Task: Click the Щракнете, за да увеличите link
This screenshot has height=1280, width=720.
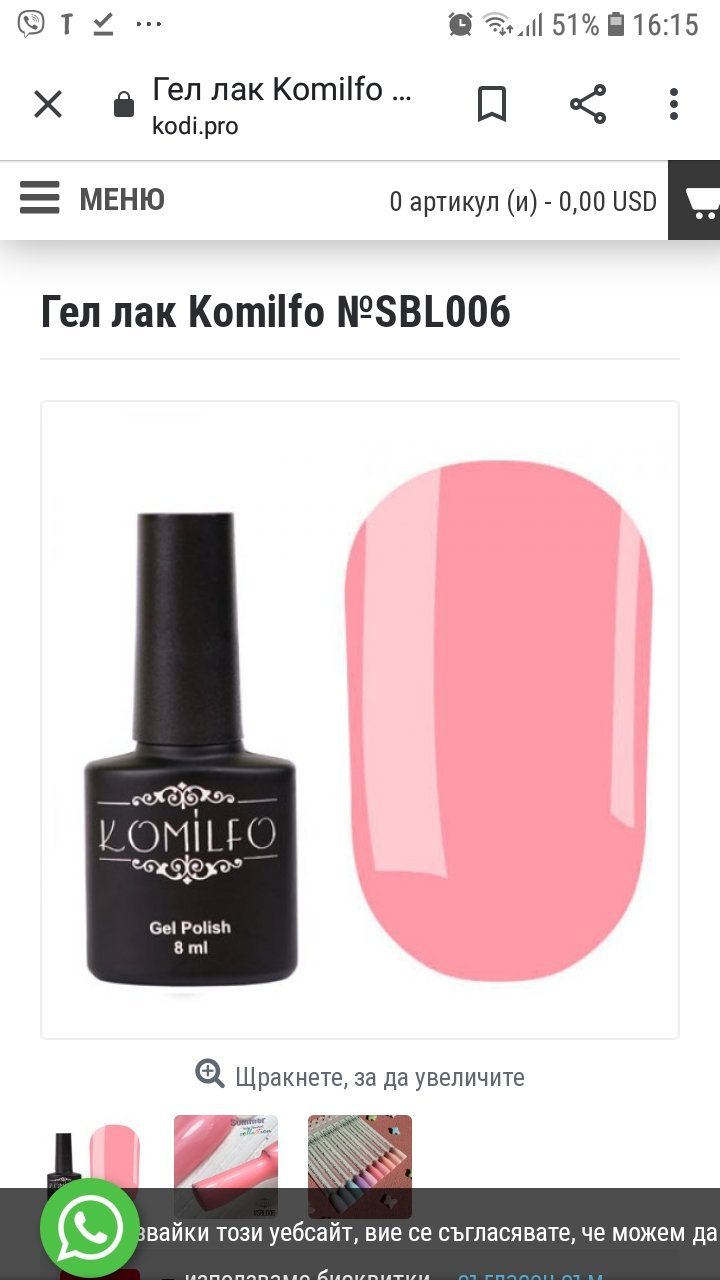Action: click(380, 1077)
